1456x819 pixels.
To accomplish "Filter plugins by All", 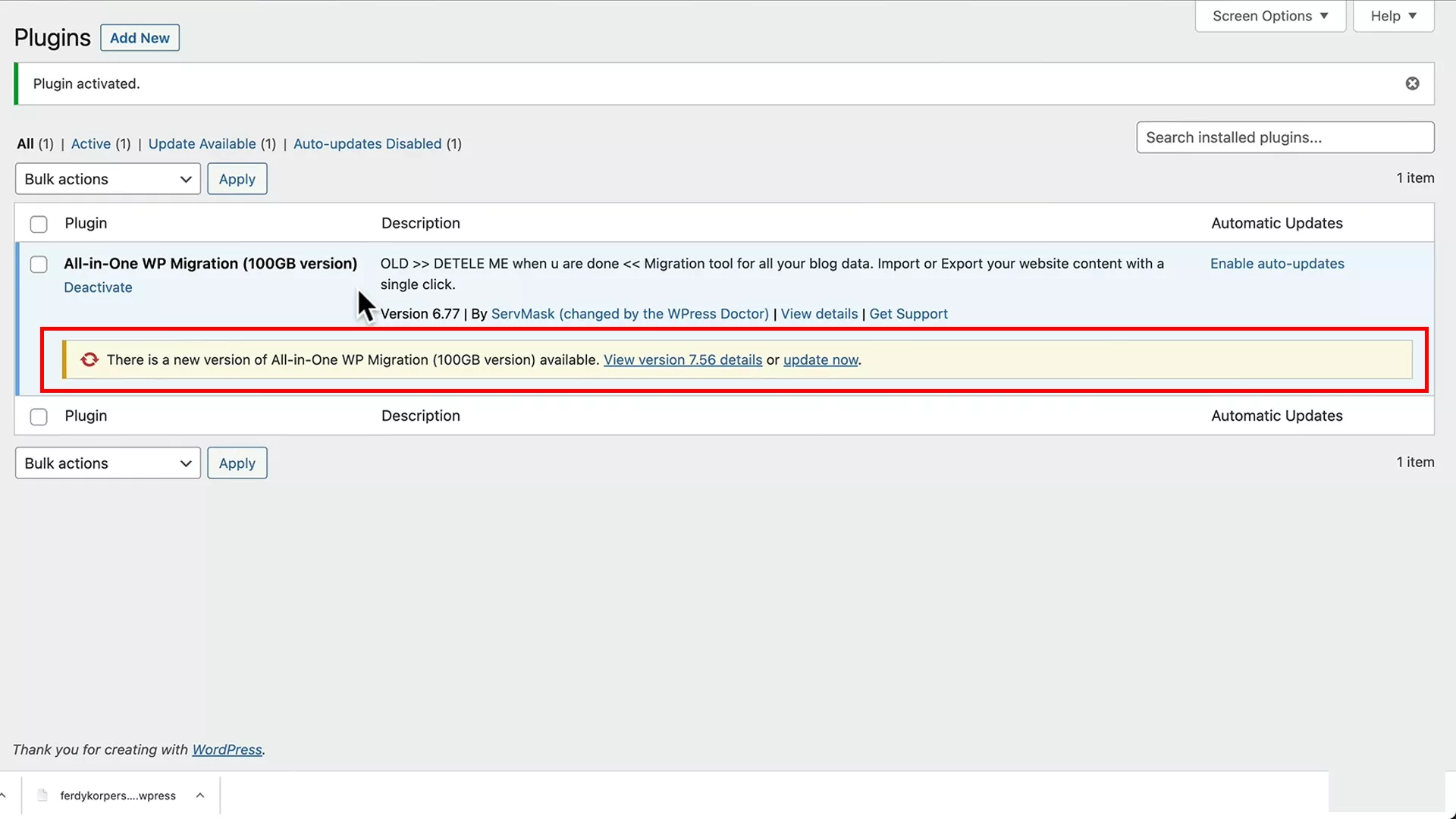I will pyautogui.click(x=26, y=143).
